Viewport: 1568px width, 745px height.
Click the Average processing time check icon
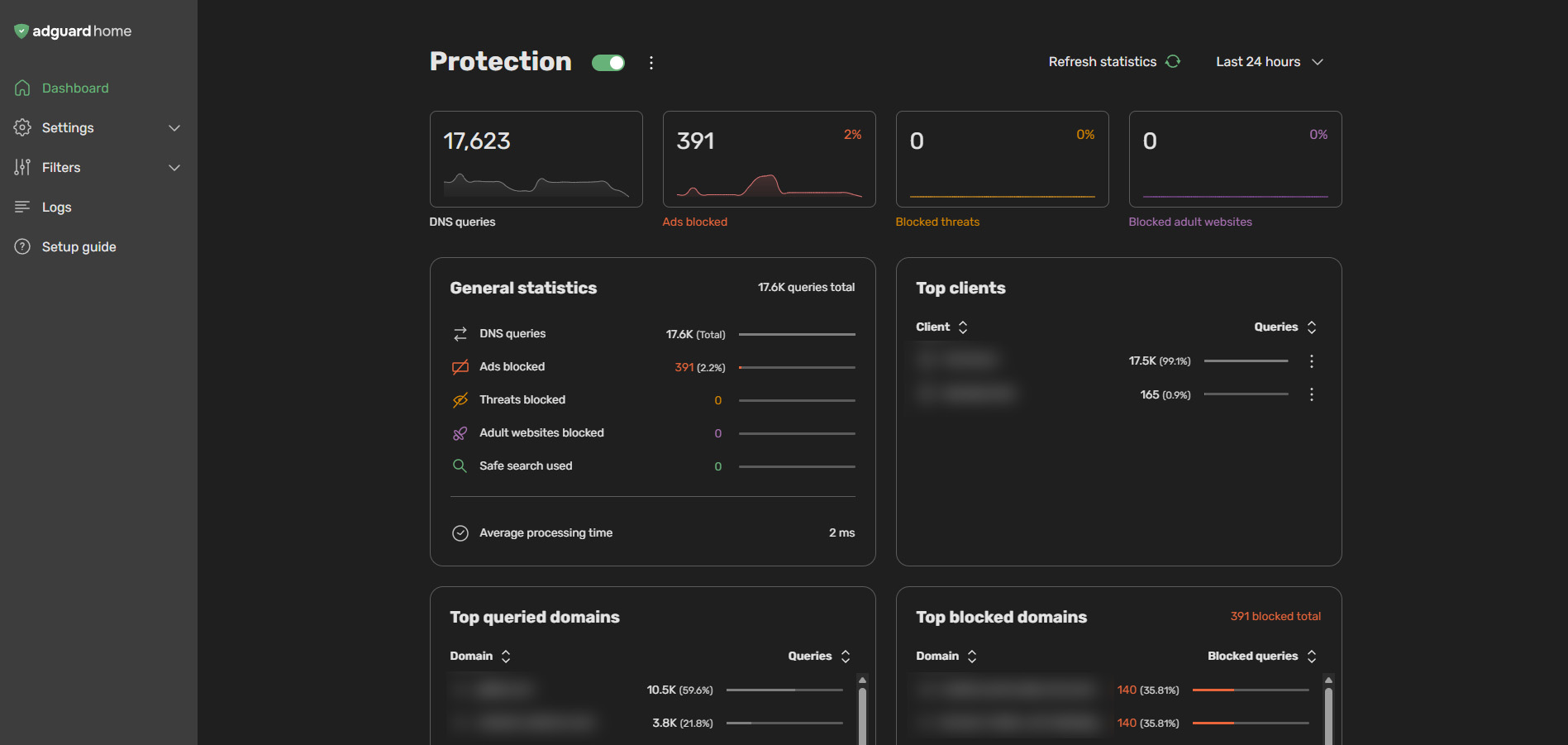click(x=460, y=533)
